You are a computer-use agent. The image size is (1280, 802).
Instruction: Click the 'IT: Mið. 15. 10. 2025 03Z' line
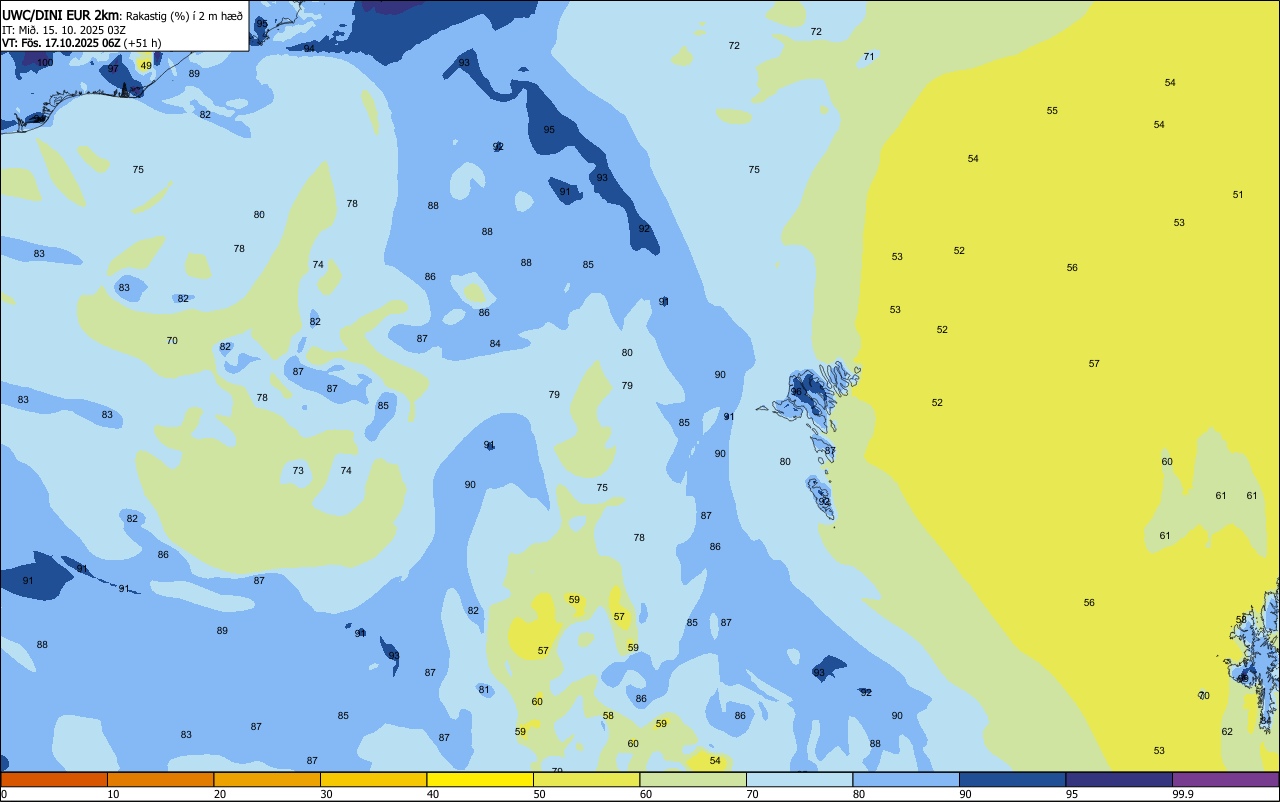coord(63,29)
